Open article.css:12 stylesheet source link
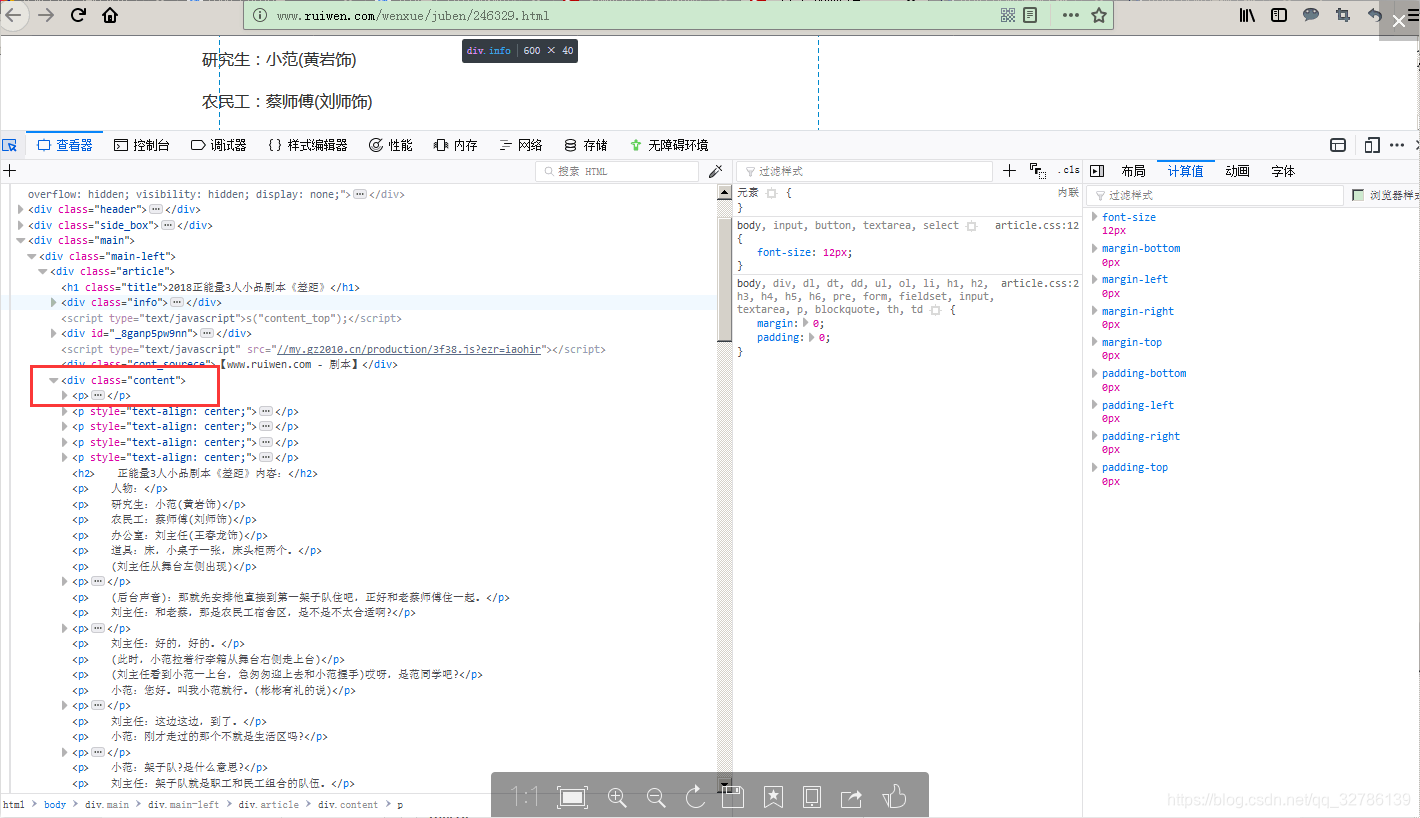This screenshot has width=1420, height=818. click(x=1037, y=226)
